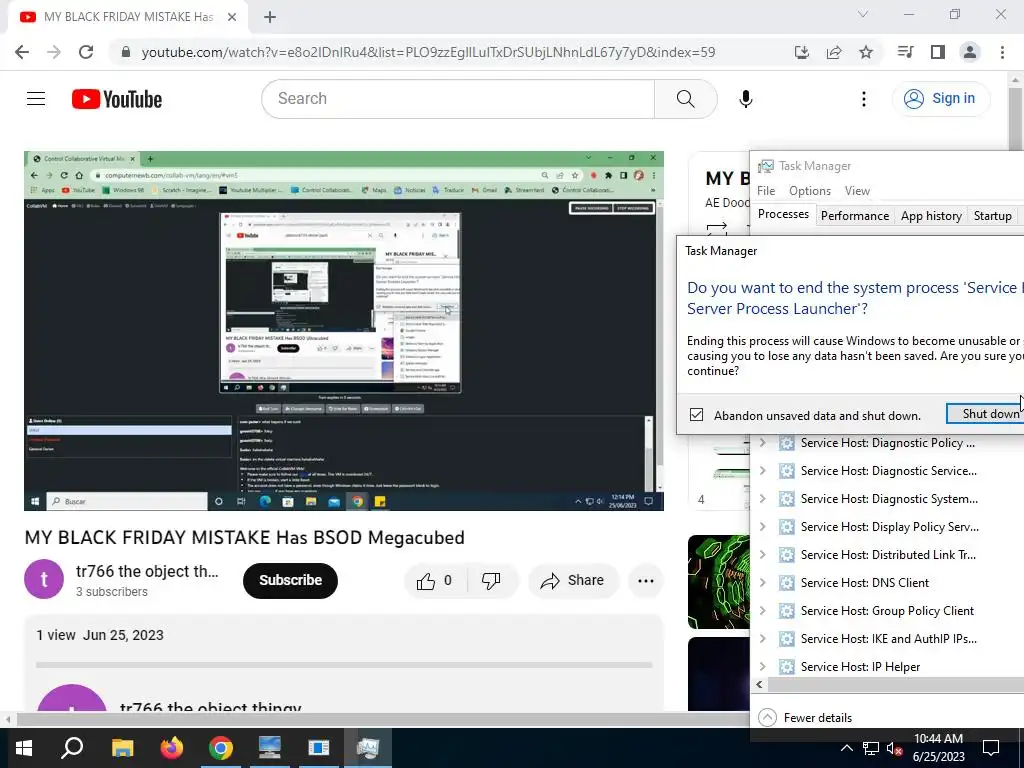
Task: Reload the page in Chrome
Action: tap(86, 52)
